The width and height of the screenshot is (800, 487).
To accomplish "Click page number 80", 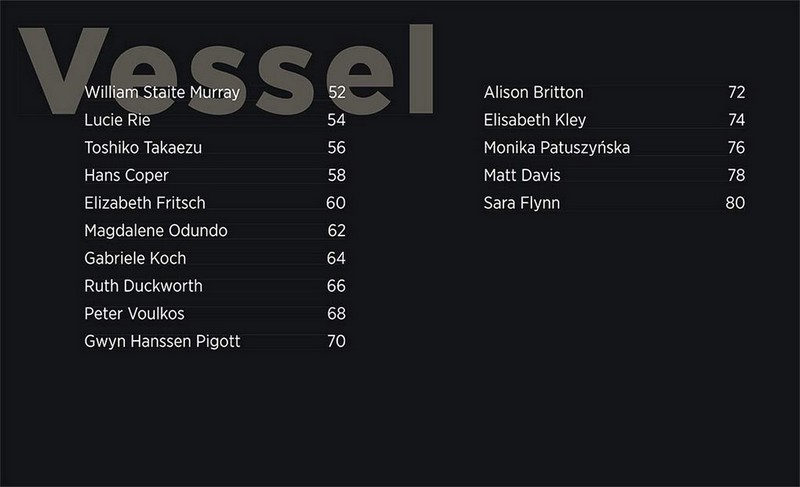I will pos(735,203).
